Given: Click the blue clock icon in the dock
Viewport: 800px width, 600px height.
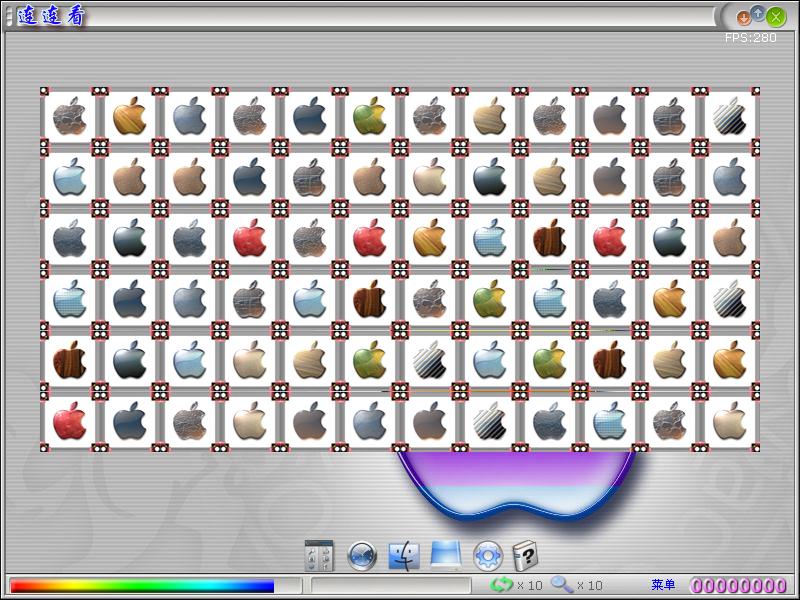Looking at the screenshot, I should (x=362, y=556).
